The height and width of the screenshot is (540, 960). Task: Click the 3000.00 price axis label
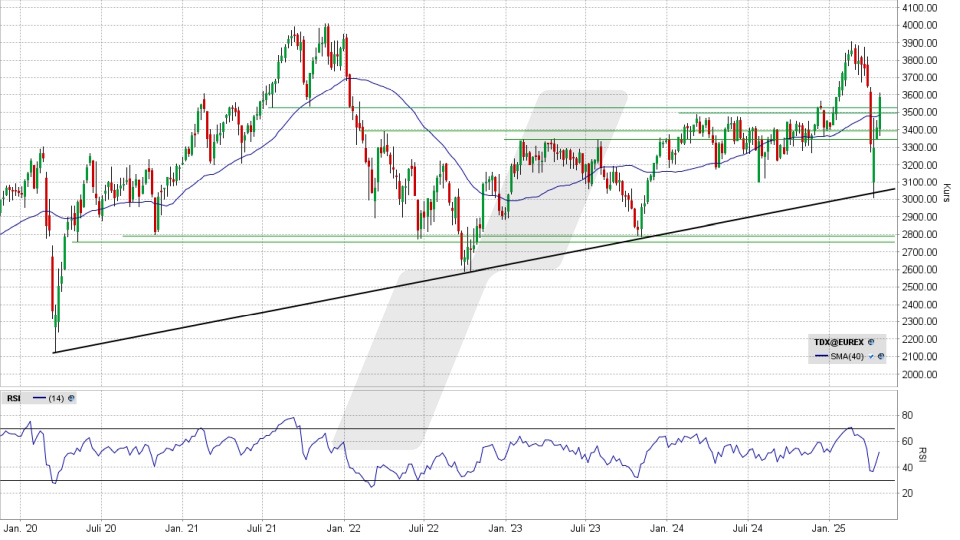pyautogui.click(x=920, y=200)
